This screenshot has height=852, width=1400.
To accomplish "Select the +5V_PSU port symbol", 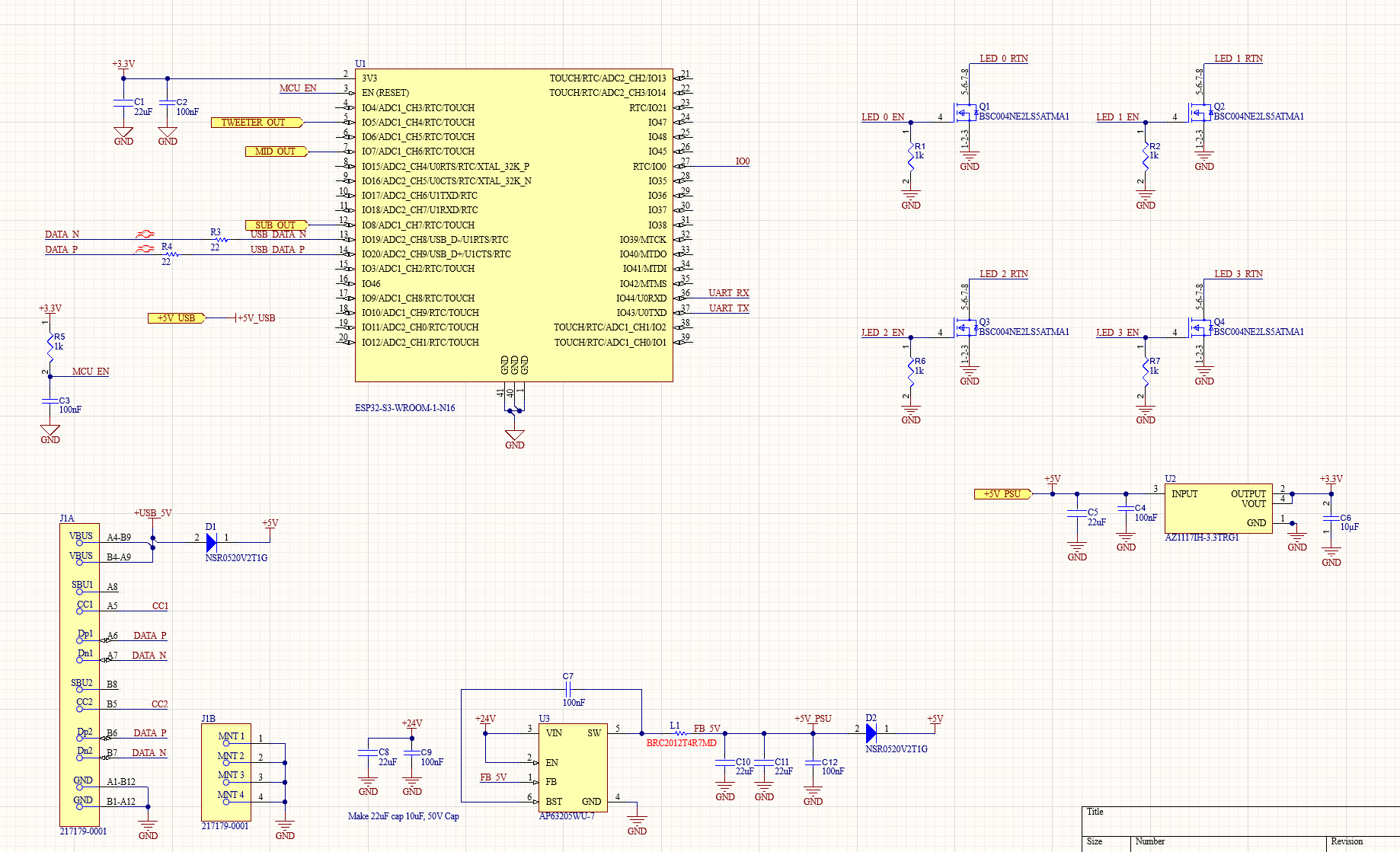I will coord(1003,494).
